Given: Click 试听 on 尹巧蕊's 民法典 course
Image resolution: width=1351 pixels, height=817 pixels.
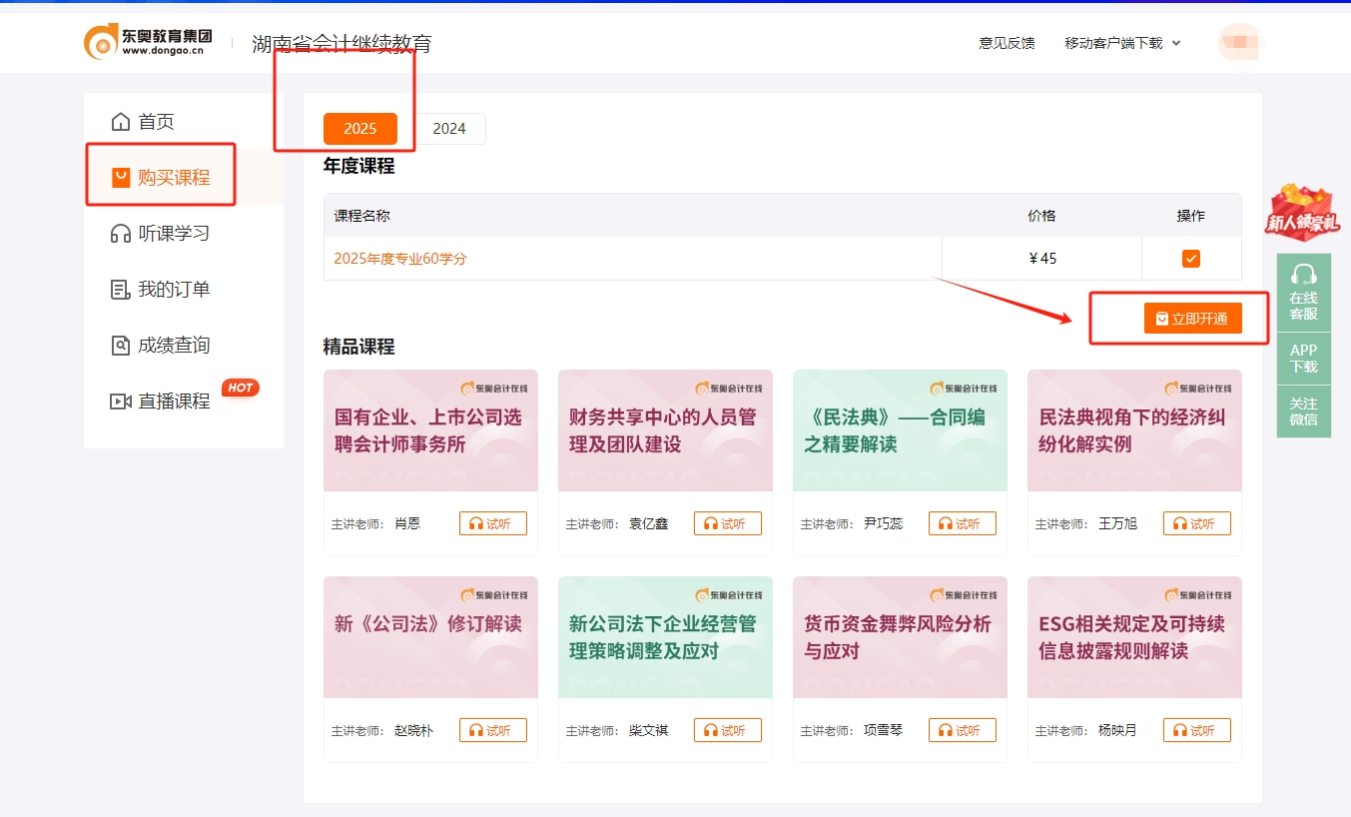Looking at the screenshot, I should pos(961,522).
